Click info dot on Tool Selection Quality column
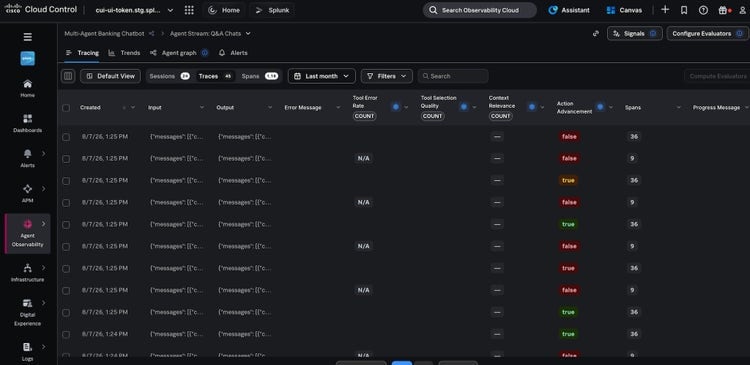This screenshot has width=750, height=365. [x=463, y=107]
